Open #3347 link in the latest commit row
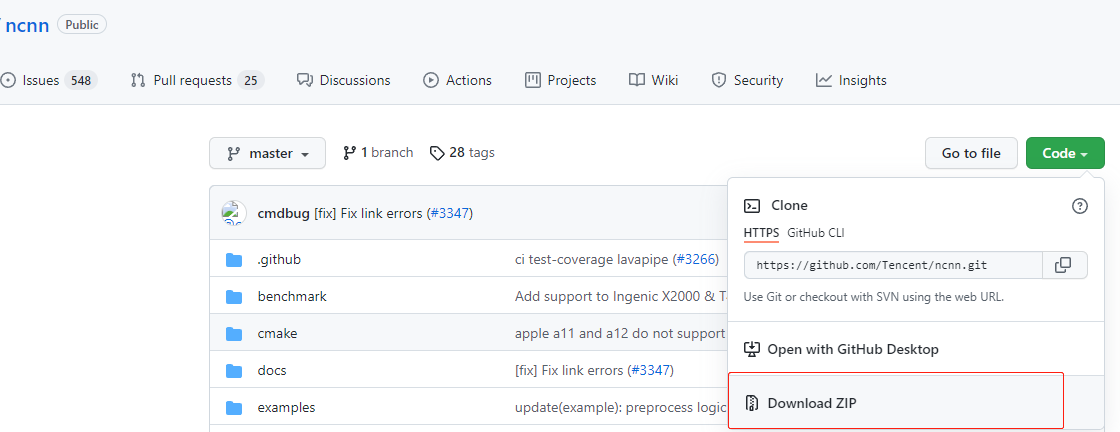The height and width of the screenshot is (432, 1120). point(449,213)
